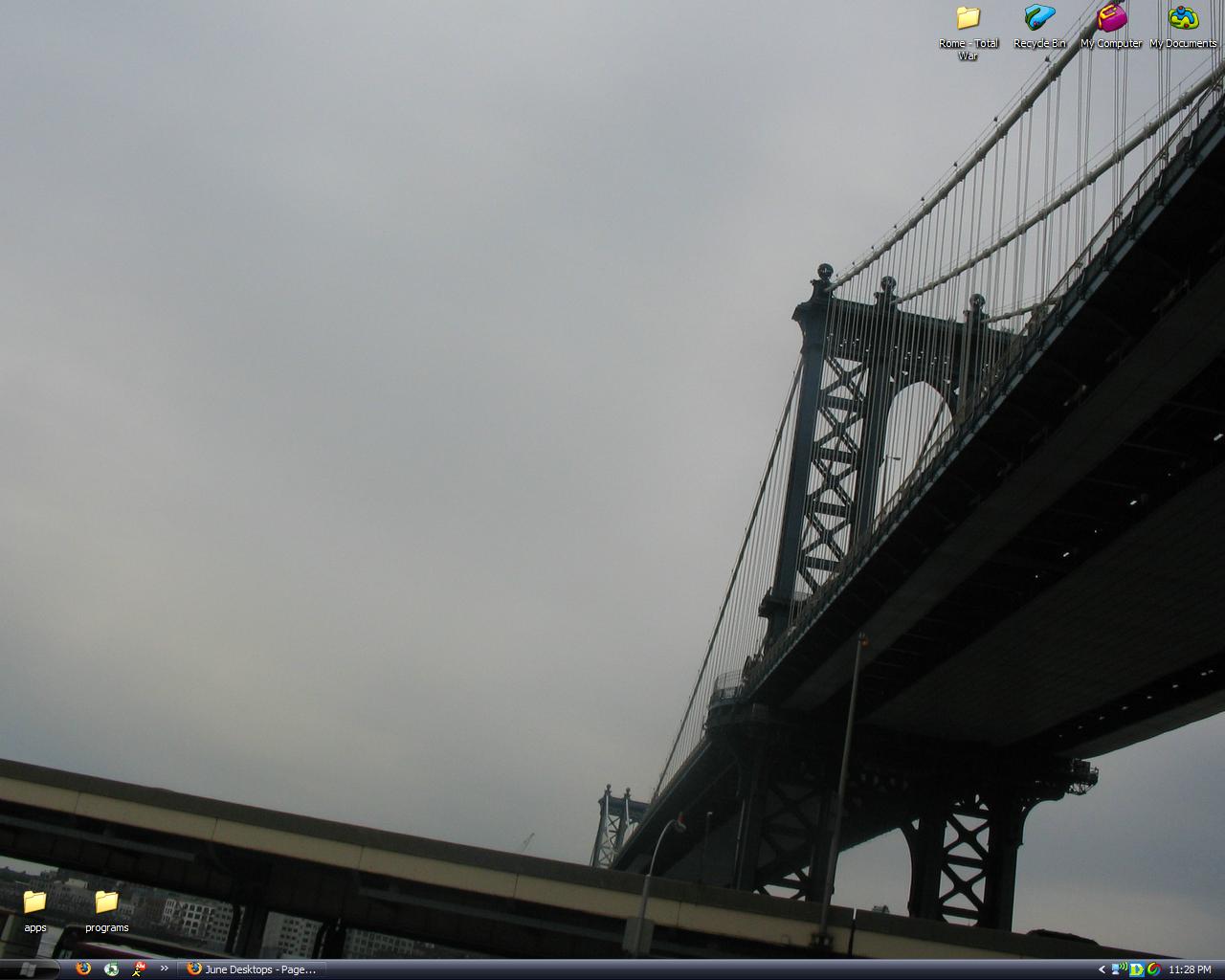Select the My Documents desktop icon
Viewport: 1225px width, 980px height.
(x=1183, y=27)
